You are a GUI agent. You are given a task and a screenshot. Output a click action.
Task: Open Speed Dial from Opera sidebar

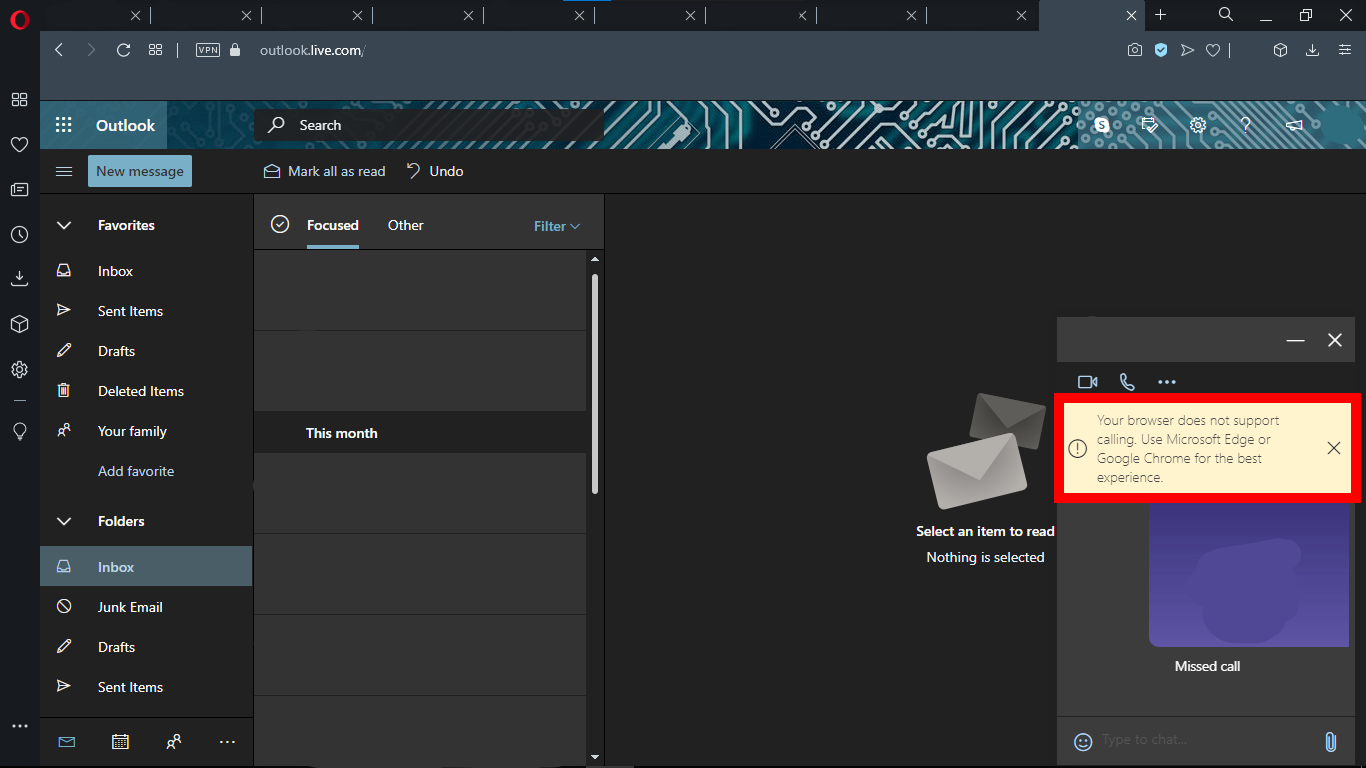point(19,100)
